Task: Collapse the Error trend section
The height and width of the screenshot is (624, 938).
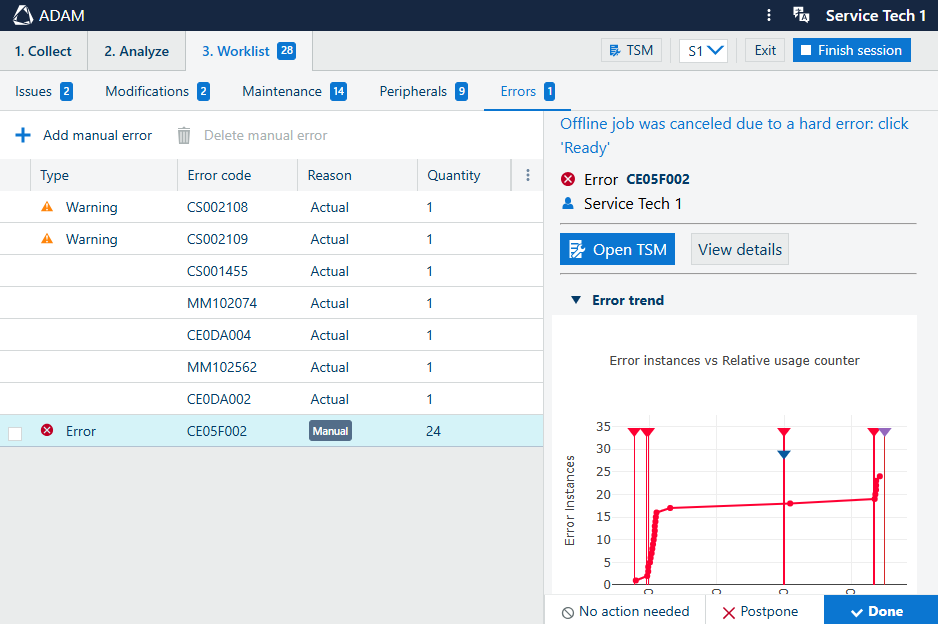Action: pyautogui.click(x=575, y=300)
